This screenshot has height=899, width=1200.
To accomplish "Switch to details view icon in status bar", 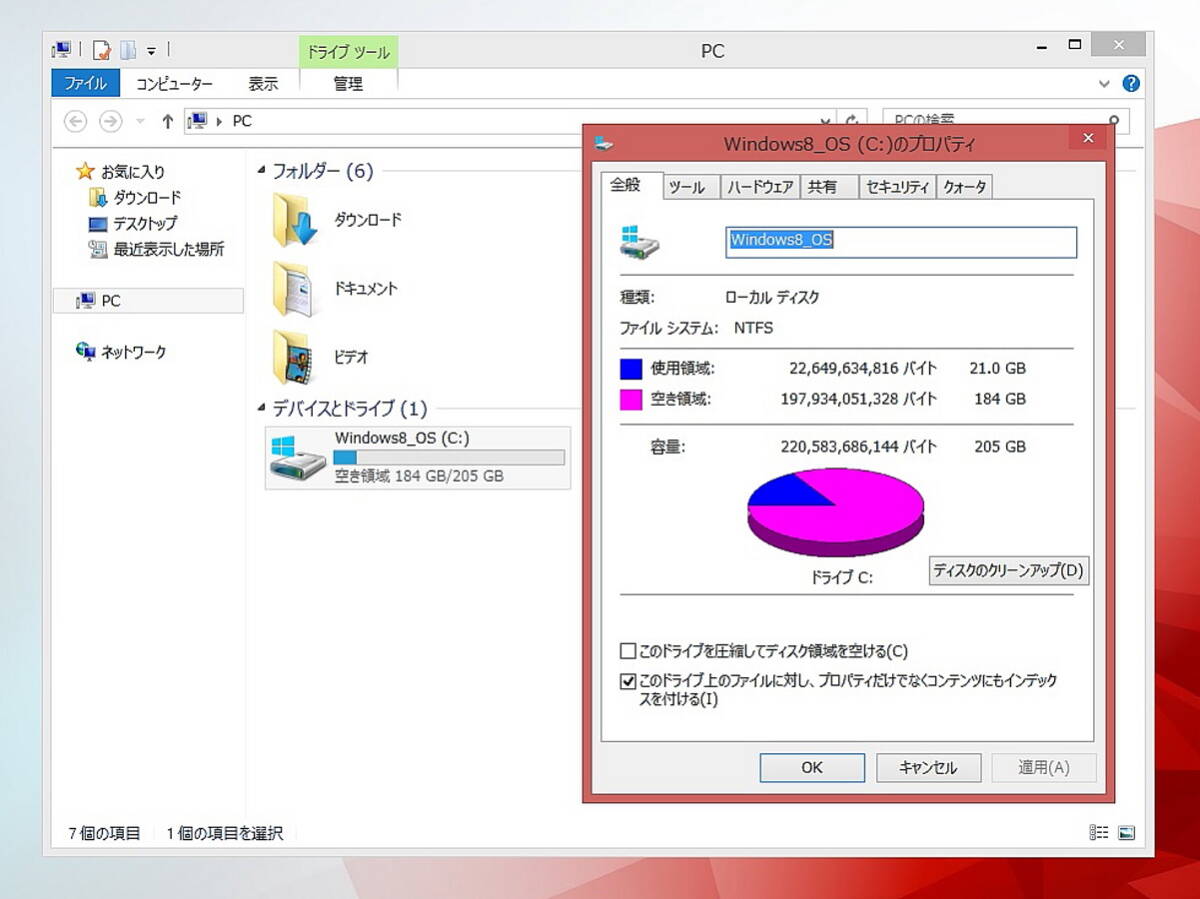I will pyautogui.click(x=1099, y=832).
